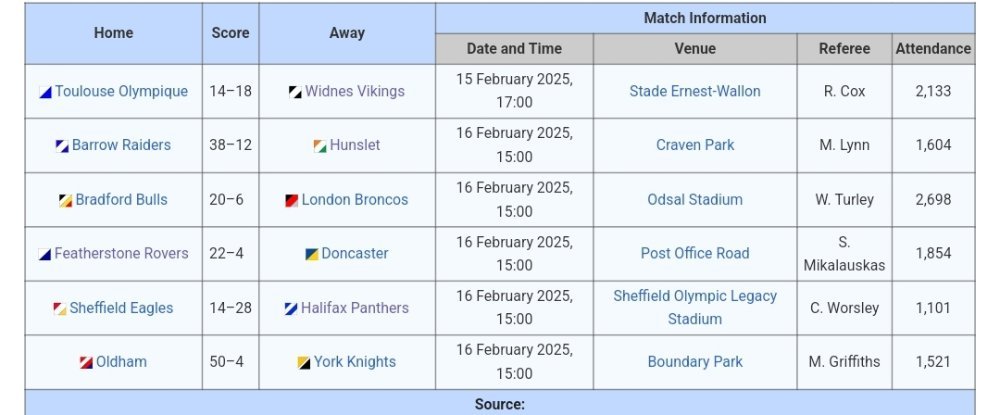Image resolution: width=1000 pixels, height=415 pixels.
Task: Click the Attendance column header
Action: [x=933, y=48]
